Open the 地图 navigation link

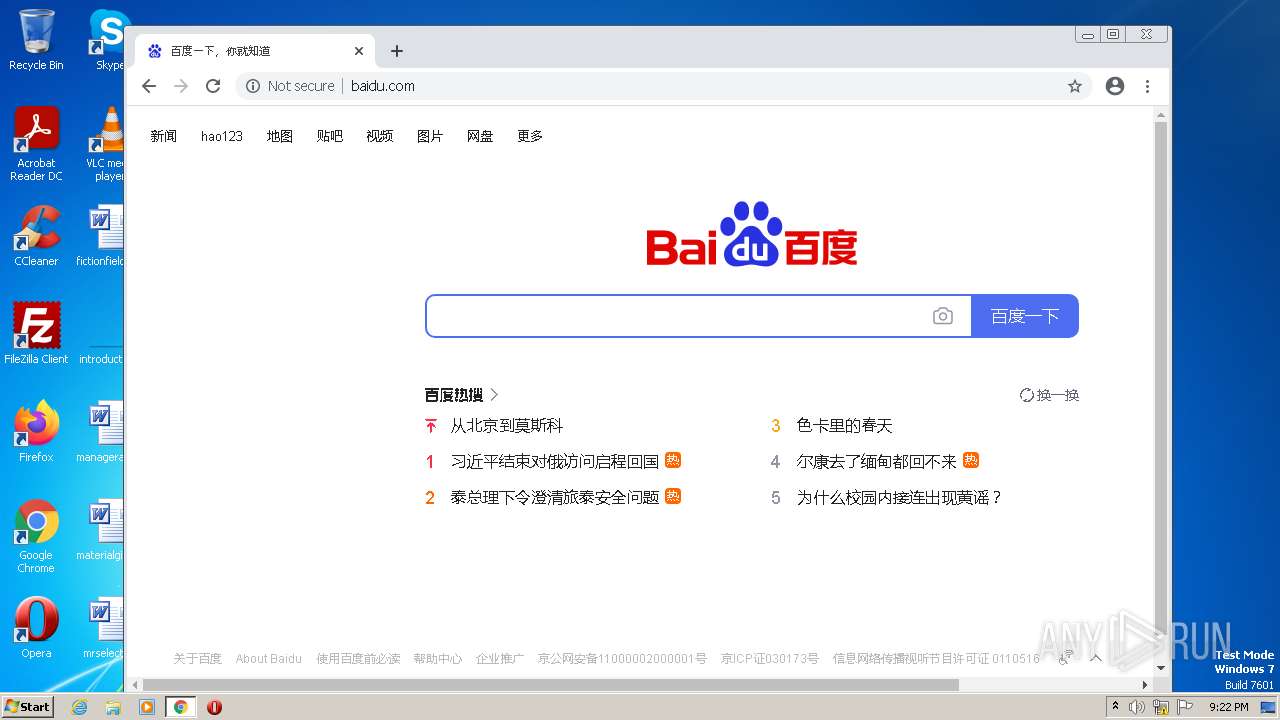point(280,136)
